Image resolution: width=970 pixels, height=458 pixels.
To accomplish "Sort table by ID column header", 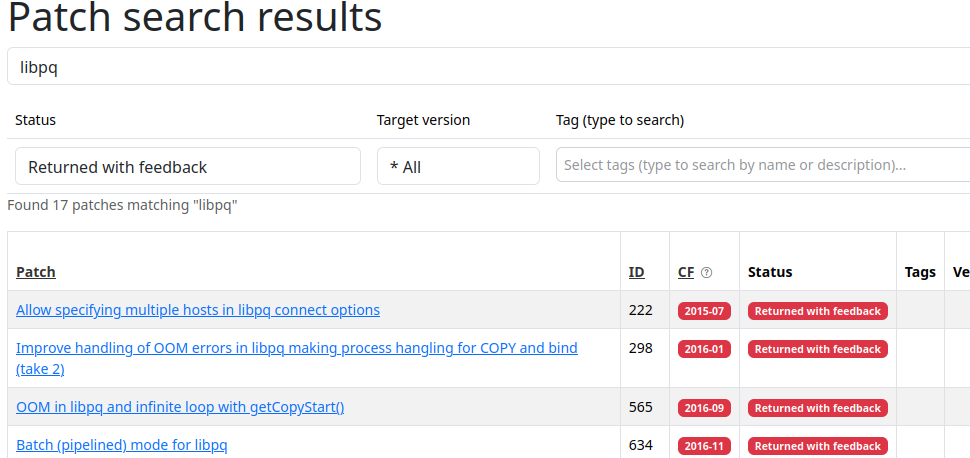I will coord(636,272).
